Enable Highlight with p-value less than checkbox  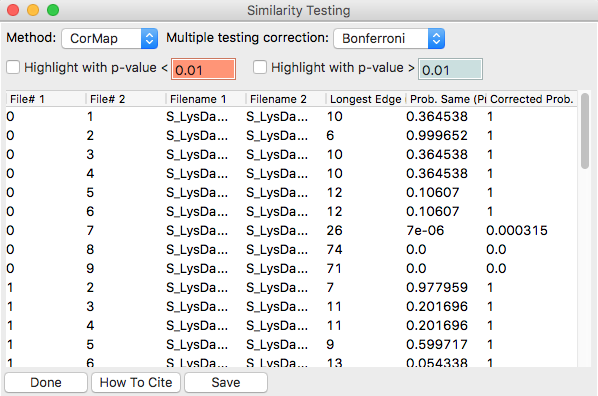pyautogui.click(x=13, y=68)
